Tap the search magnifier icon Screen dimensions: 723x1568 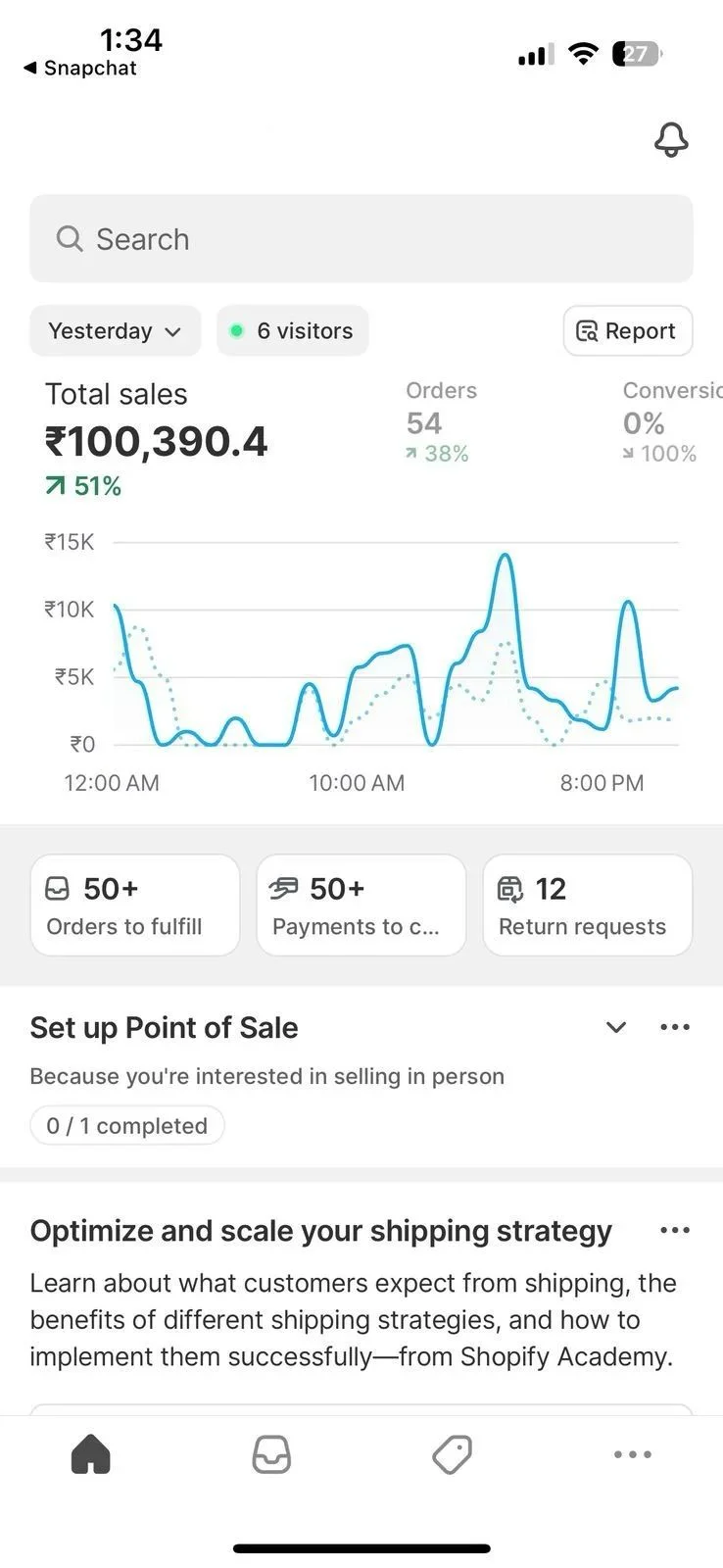(69, 239)
